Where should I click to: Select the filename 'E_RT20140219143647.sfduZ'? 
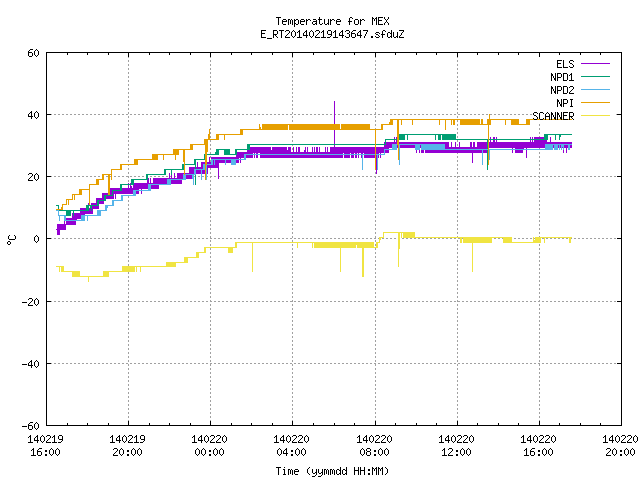pos(332,34)
